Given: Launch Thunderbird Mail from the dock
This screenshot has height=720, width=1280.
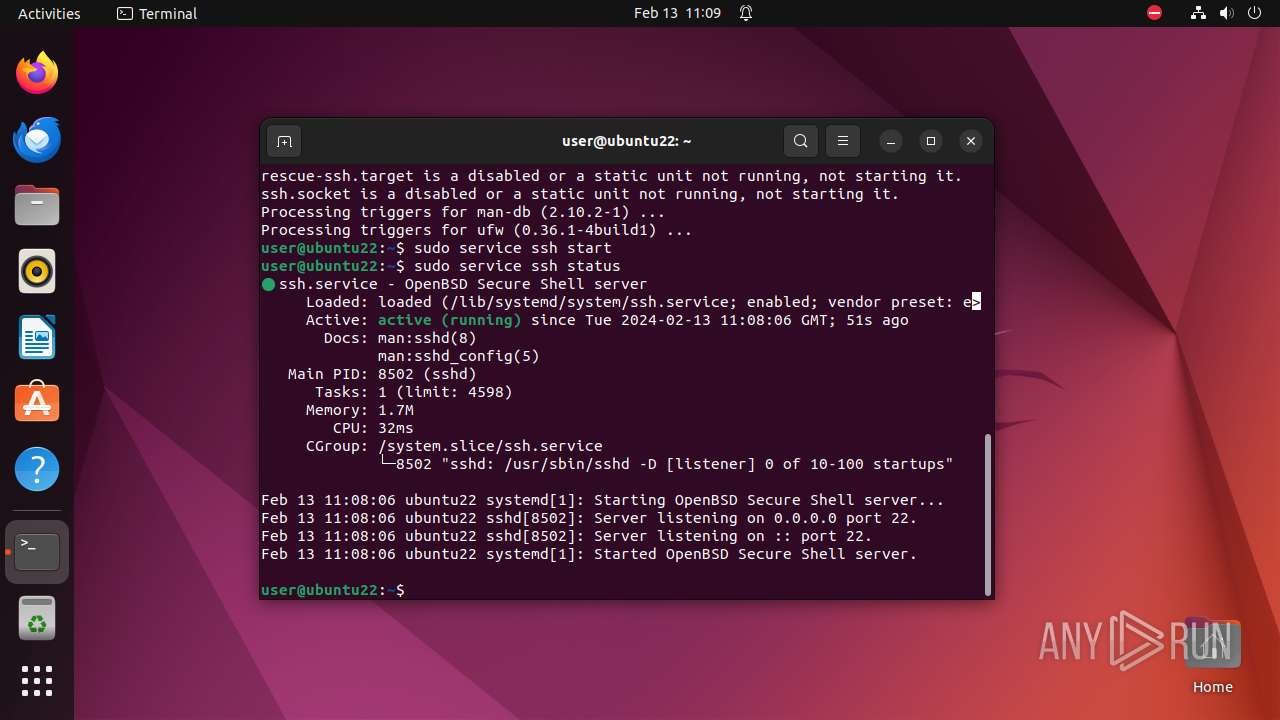Looking at the screenshot, I should tap(37, 139).
